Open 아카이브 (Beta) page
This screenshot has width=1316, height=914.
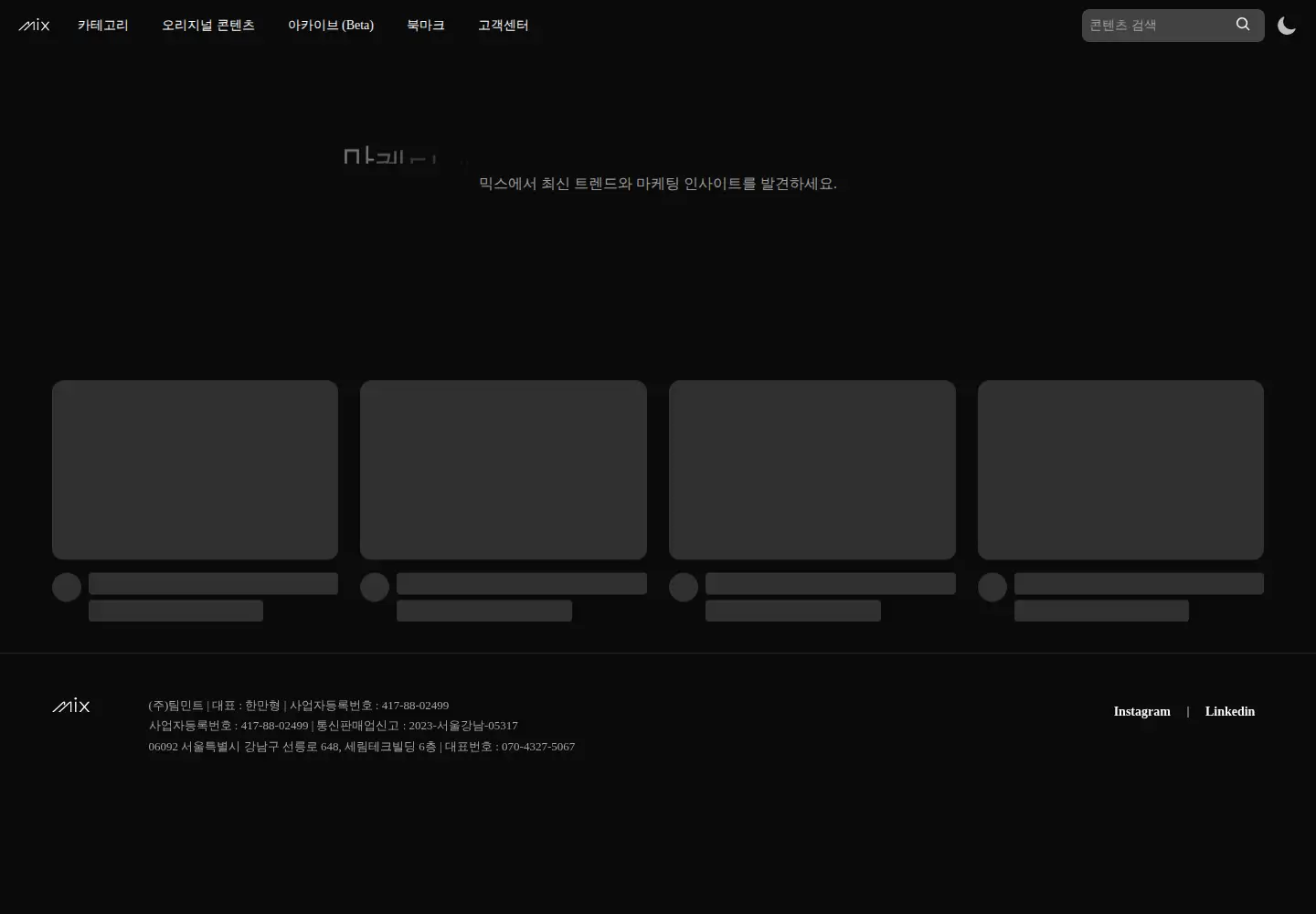[331, 26]
